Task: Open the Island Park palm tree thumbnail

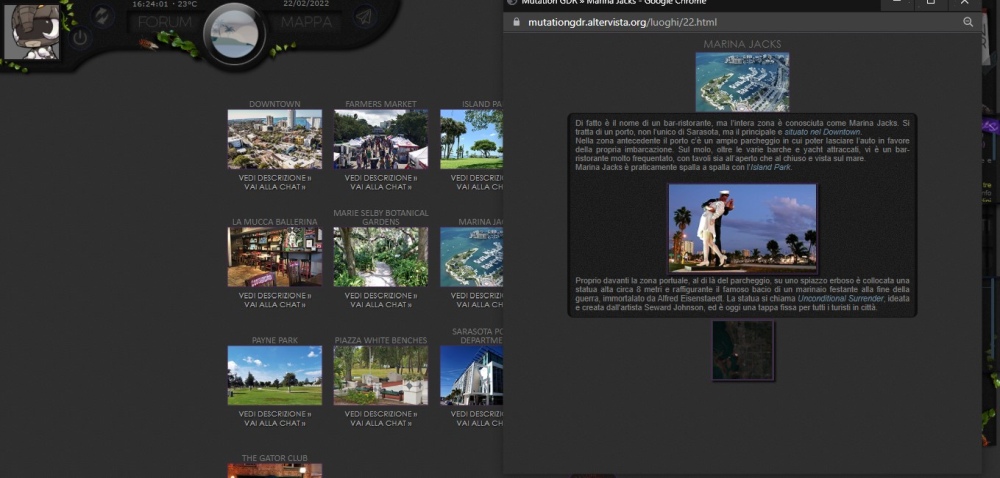Action: click(x=471, y=139)
